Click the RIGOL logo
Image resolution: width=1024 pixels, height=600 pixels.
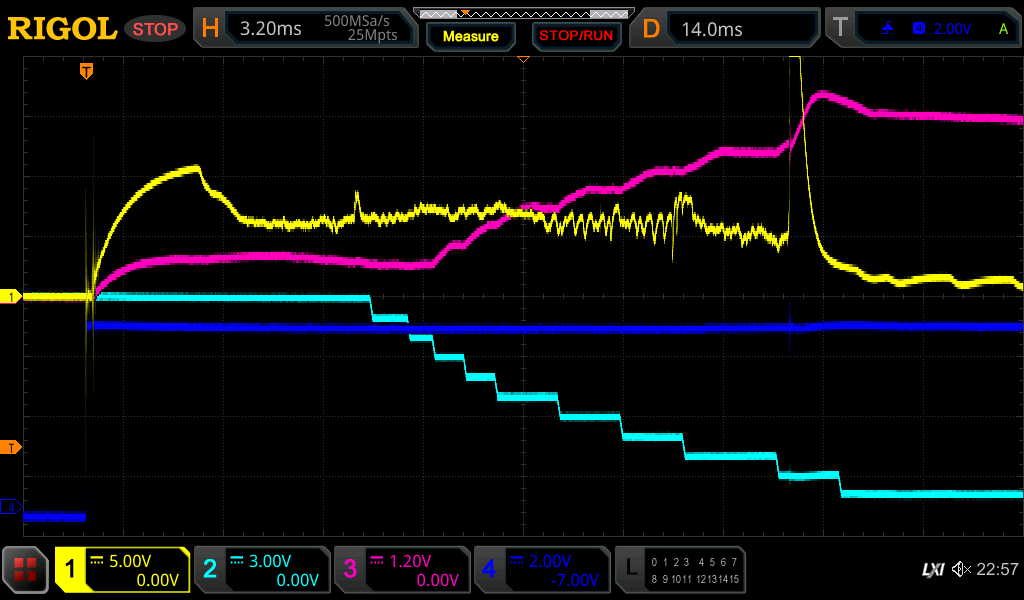click(62, 28)
